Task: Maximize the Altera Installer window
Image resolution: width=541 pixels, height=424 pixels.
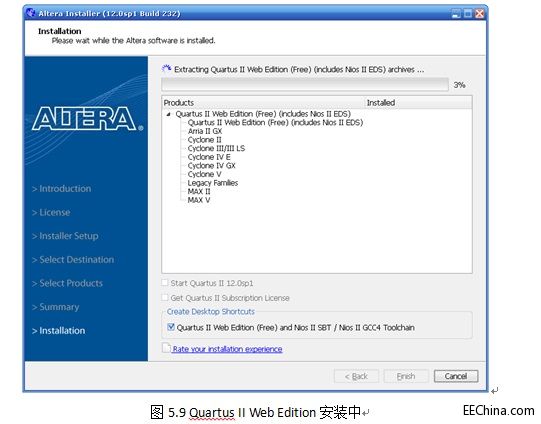Action: [x=468, y=13]
